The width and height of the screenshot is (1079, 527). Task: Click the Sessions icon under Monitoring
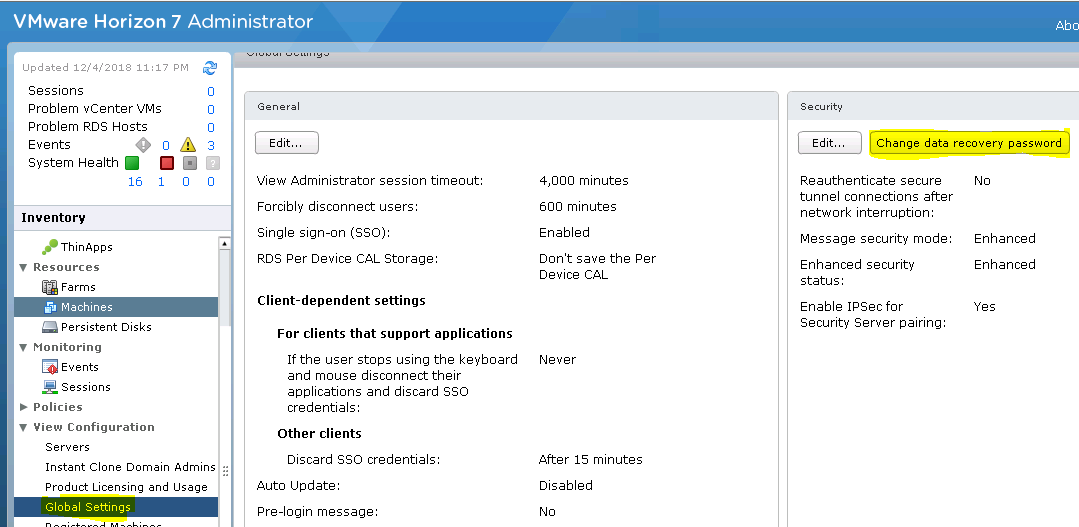[x=50, y=387]
